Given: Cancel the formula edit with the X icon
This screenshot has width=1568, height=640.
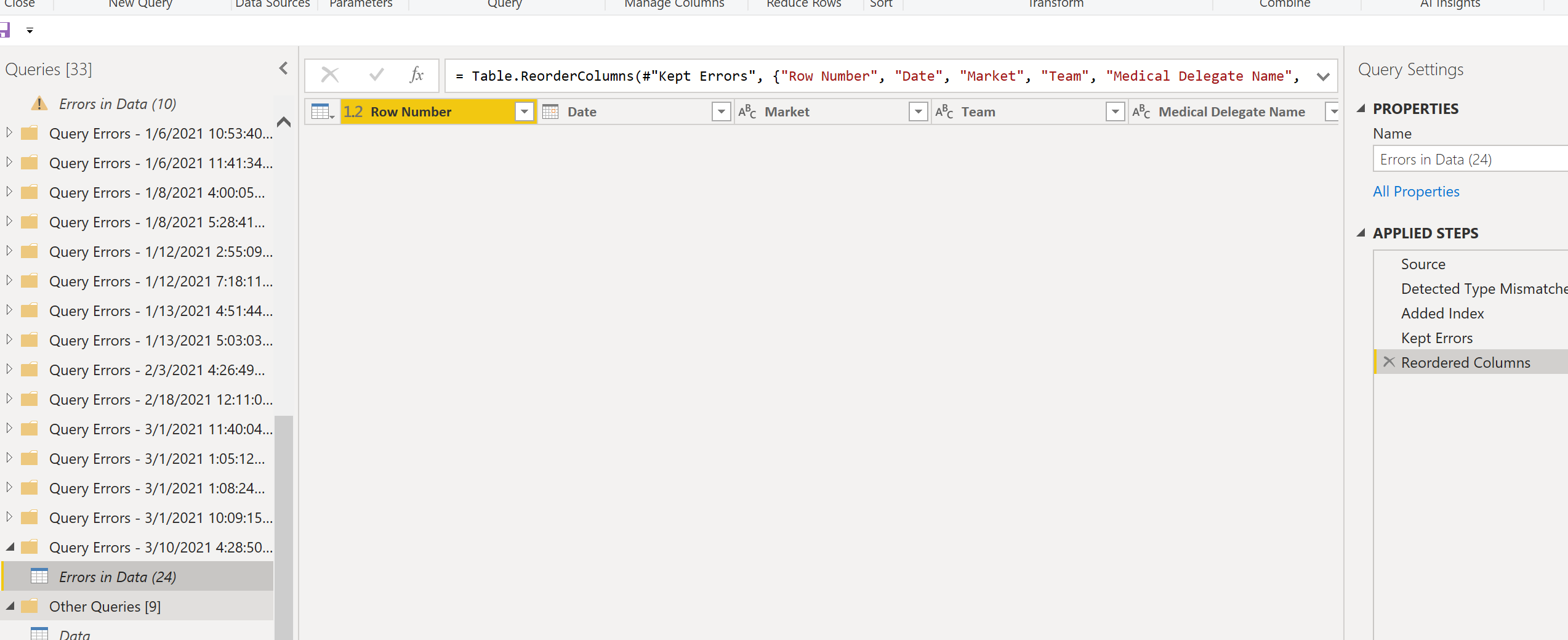Looking at the screenshot, I should click(330, 76).
